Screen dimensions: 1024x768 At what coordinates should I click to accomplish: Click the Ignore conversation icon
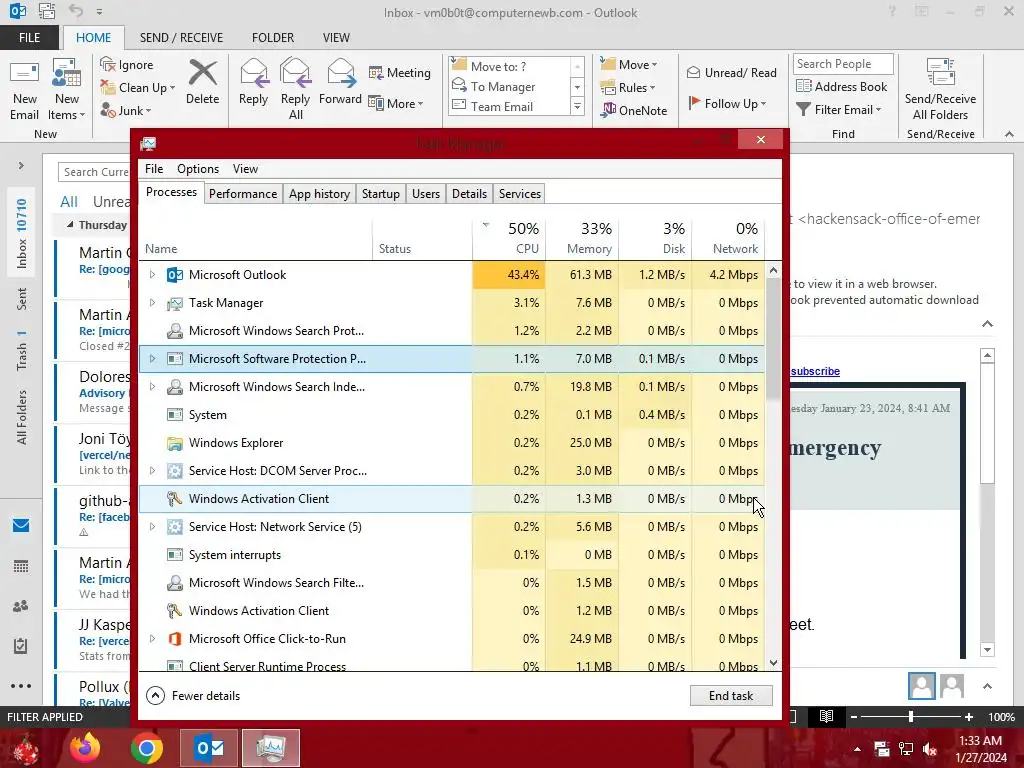(108, 64)
